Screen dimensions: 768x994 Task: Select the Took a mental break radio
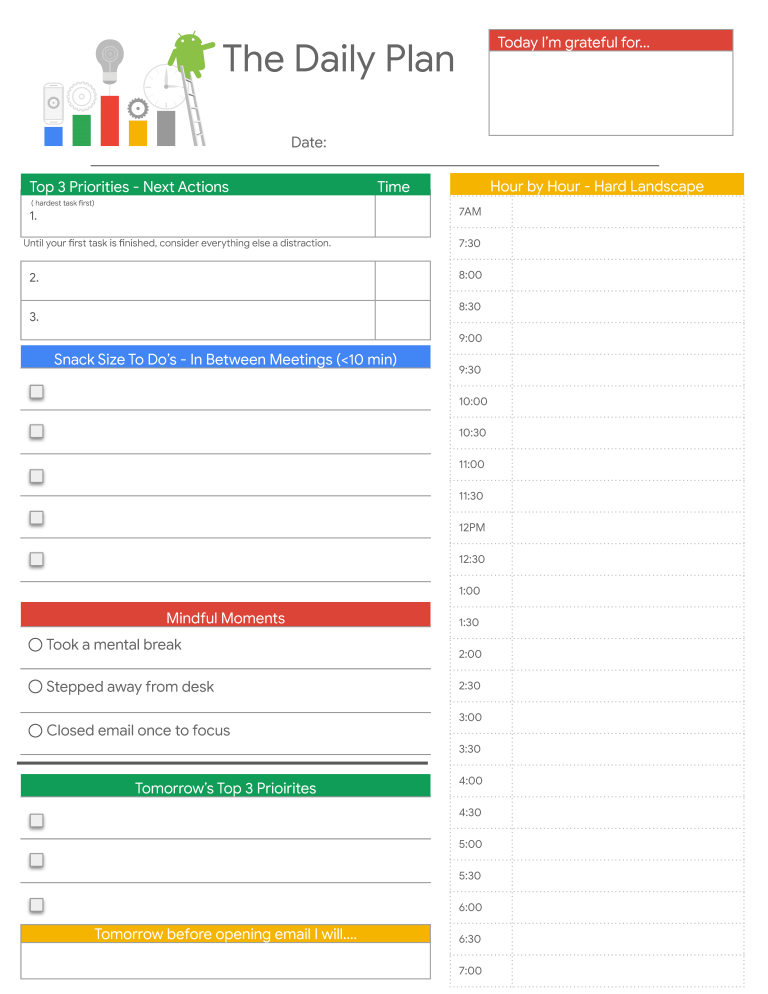coord(36,645)
